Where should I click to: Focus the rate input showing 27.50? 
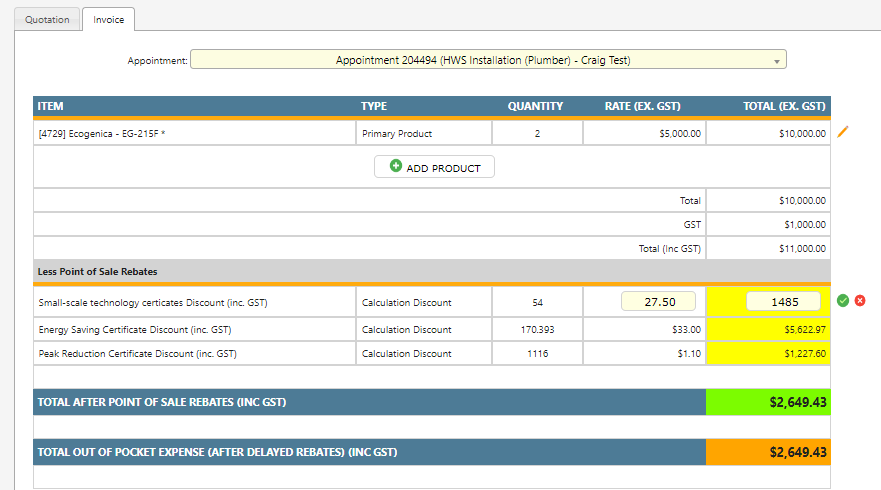point(658,302)
